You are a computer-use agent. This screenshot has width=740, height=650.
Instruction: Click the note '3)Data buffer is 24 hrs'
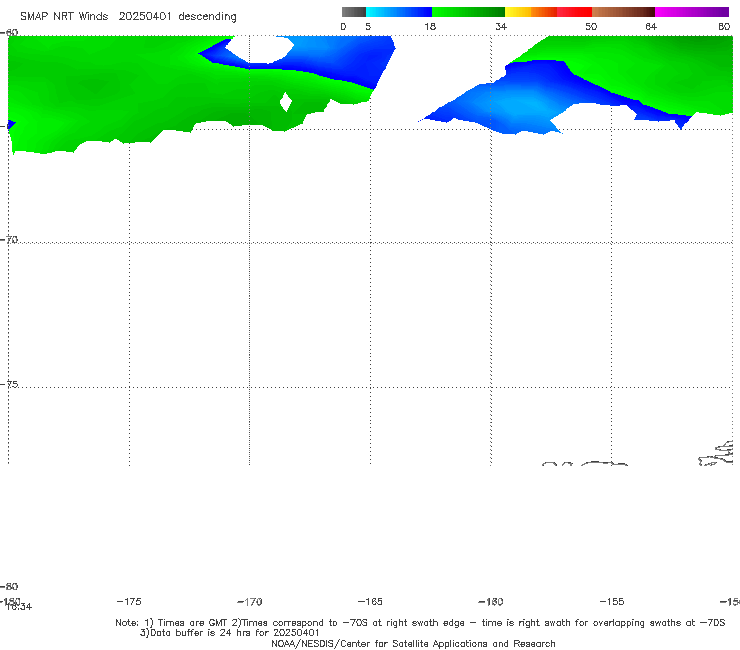tap(230, 633)
